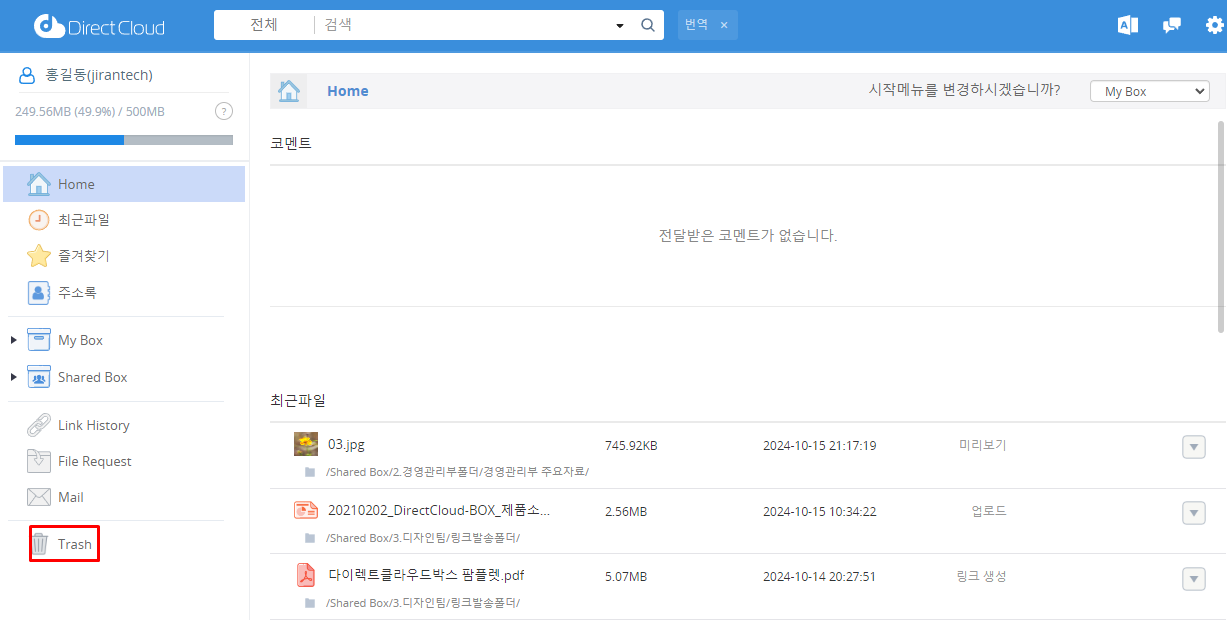The image size is (1227, 620).
Task: Open settings gear icon
Action: tap(1214, 25)
